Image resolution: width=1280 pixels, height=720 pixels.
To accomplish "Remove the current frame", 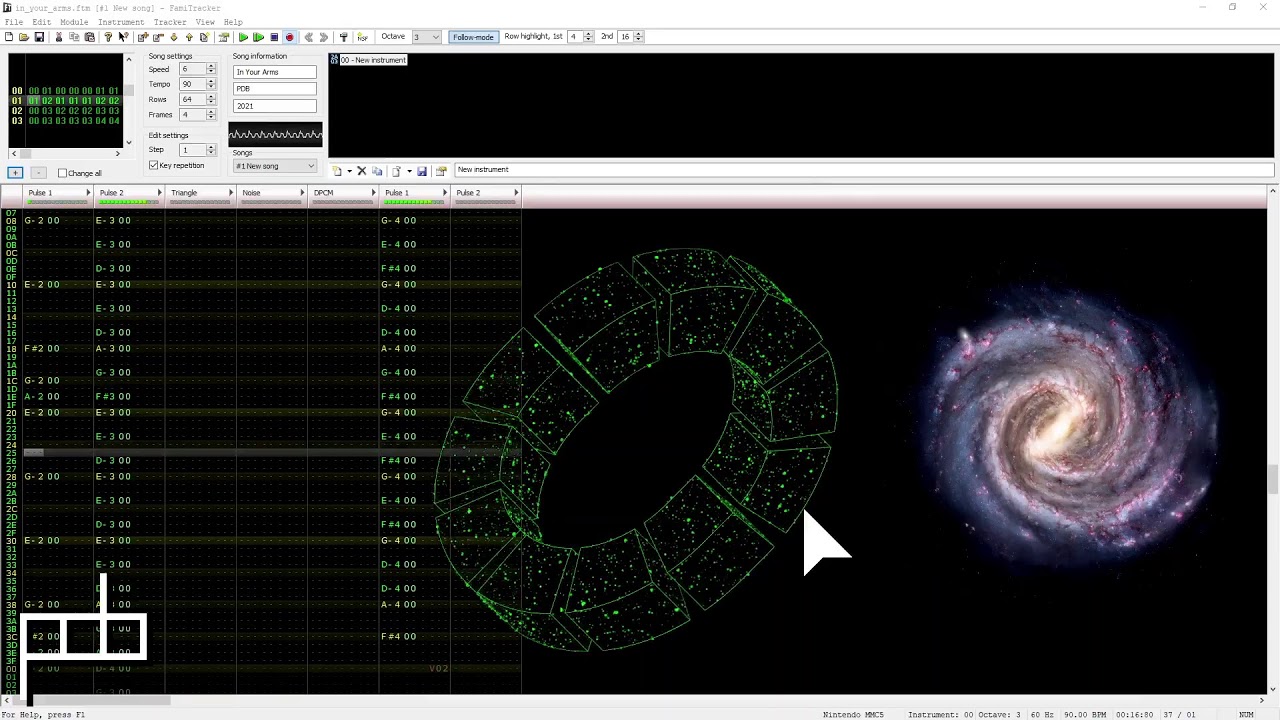I will point(158,37).
